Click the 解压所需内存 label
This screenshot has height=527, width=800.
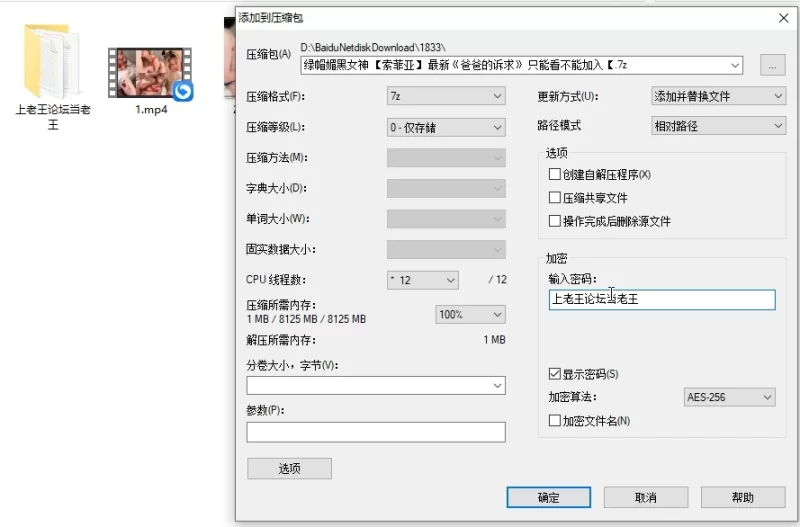(281, 340)
